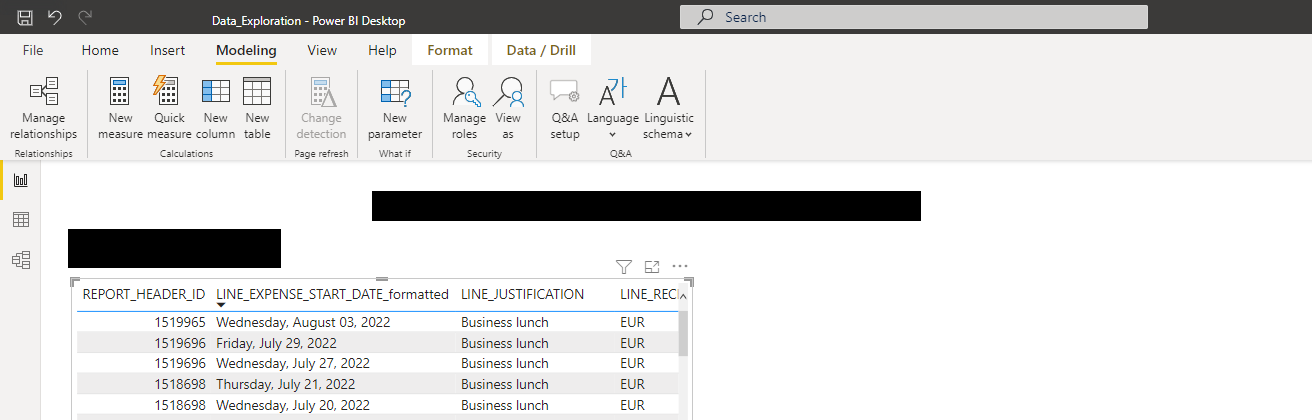Open Manage roles dialog
This screenshot has height=420, width=1312.
464,108
